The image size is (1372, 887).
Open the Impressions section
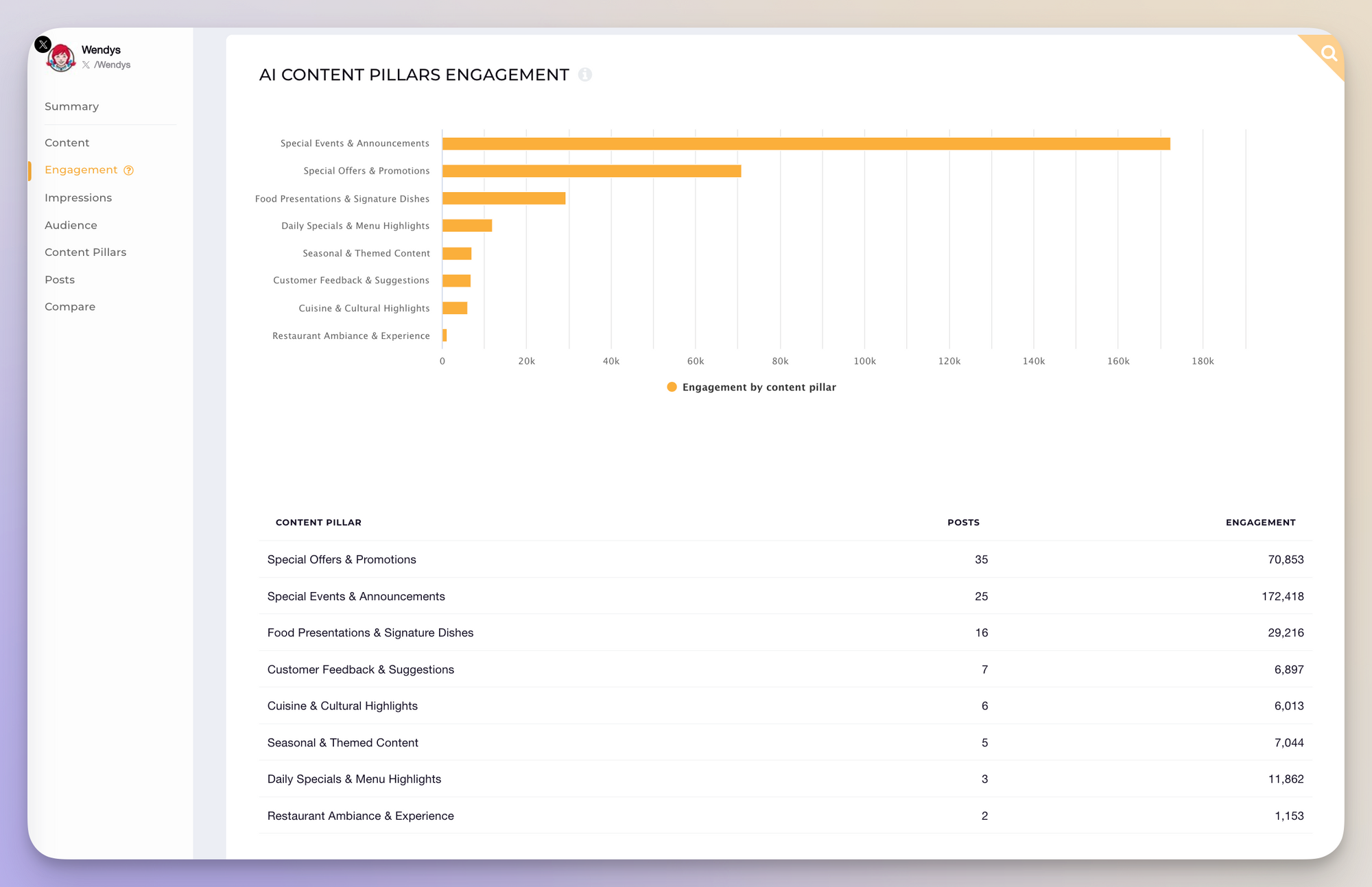point(78,198)
